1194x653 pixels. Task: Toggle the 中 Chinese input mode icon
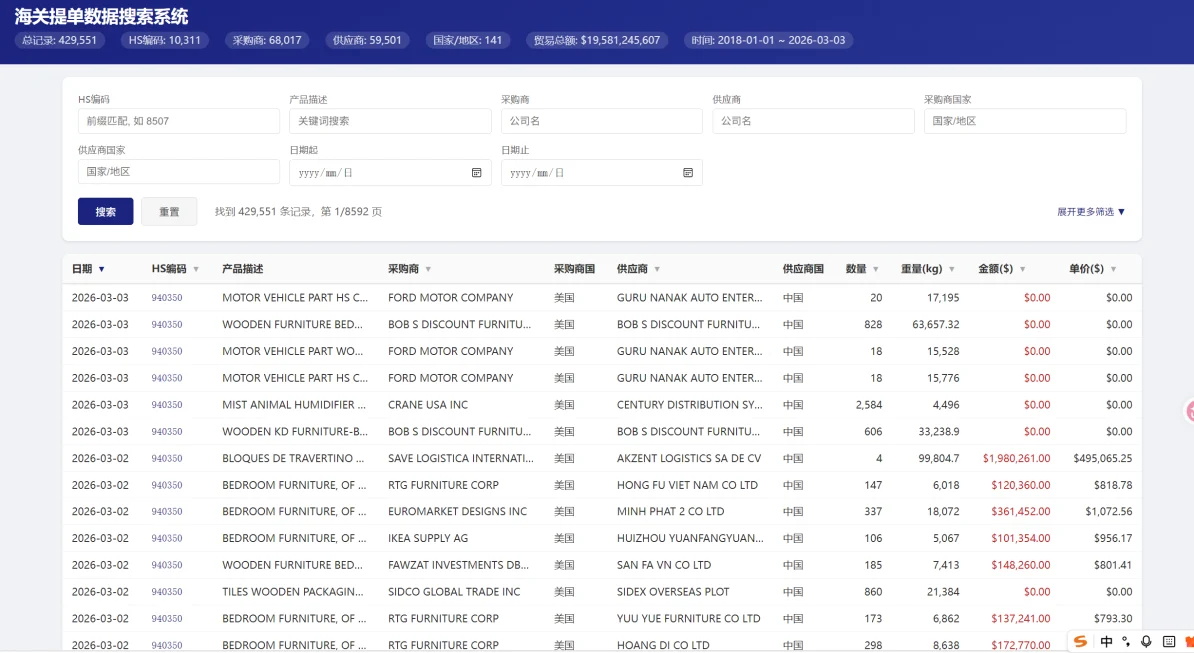point(1106,642)
